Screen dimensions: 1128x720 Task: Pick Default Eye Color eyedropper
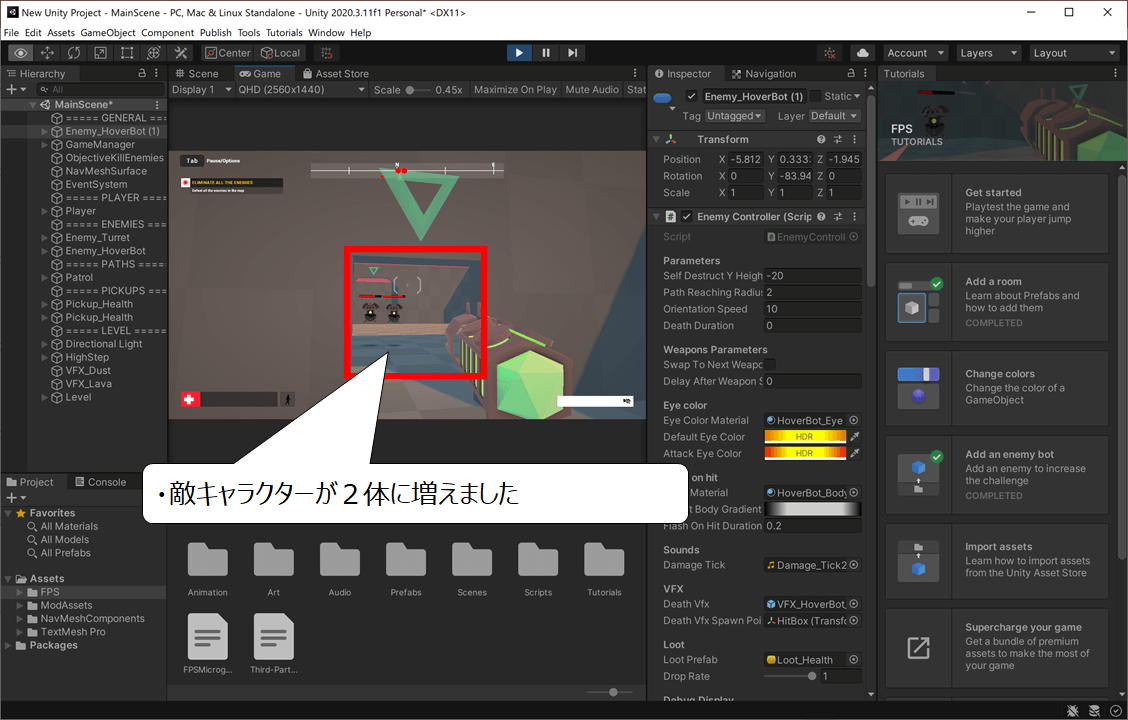(x=855, y=437)
